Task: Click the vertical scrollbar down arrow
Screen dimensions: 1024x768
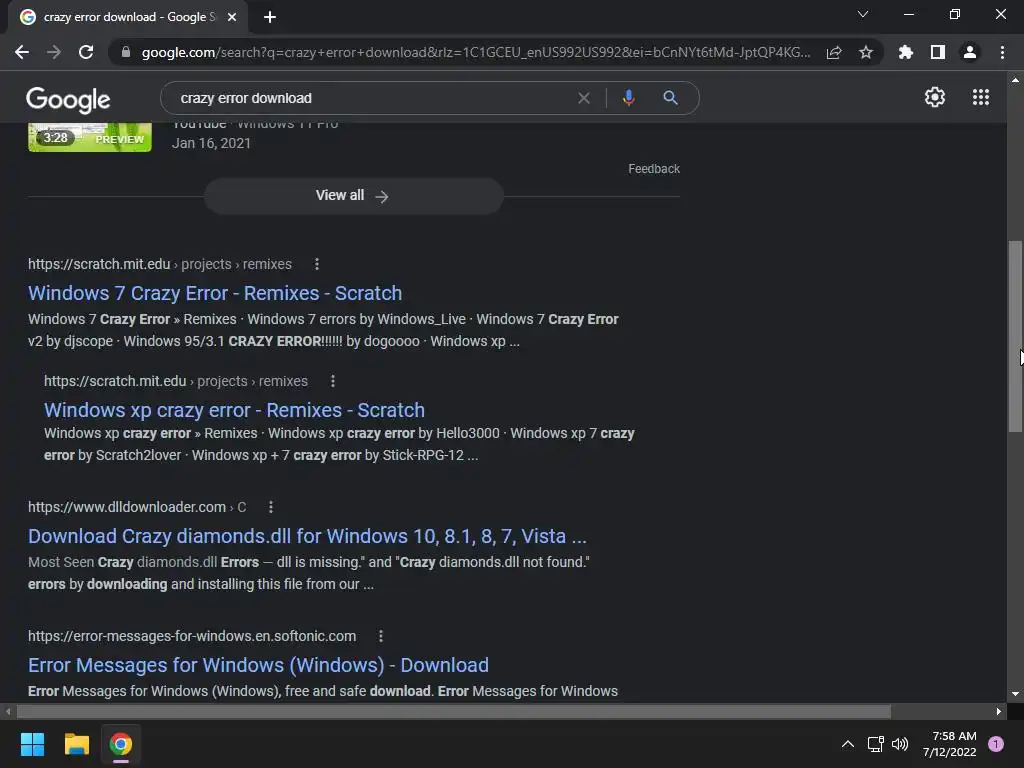Action: 1015,694
